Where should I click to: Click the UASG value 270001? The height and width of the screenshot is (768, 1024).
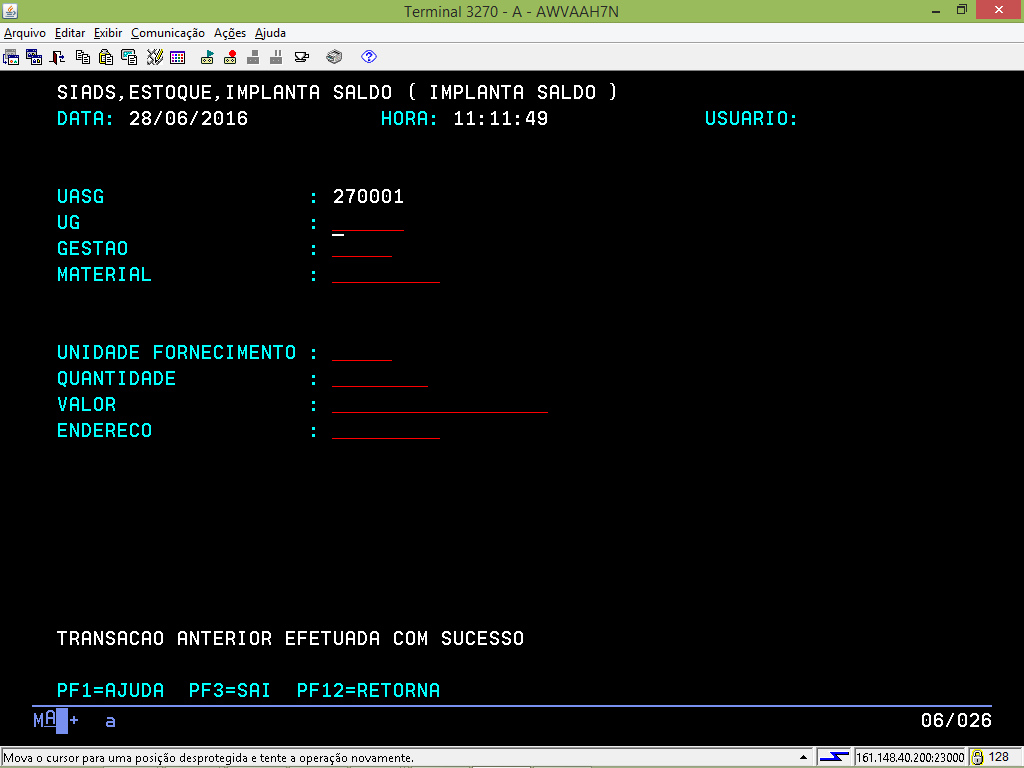coord(368,197)
